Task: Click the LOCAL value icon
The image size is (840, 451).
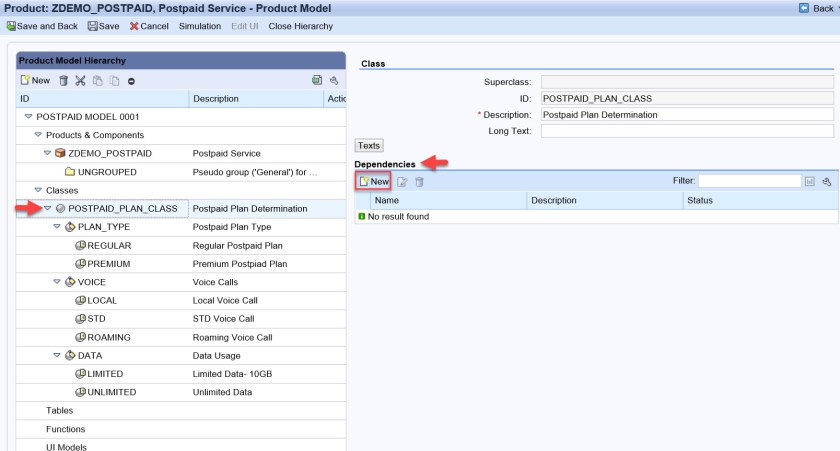Action: [x=80, y=300]
